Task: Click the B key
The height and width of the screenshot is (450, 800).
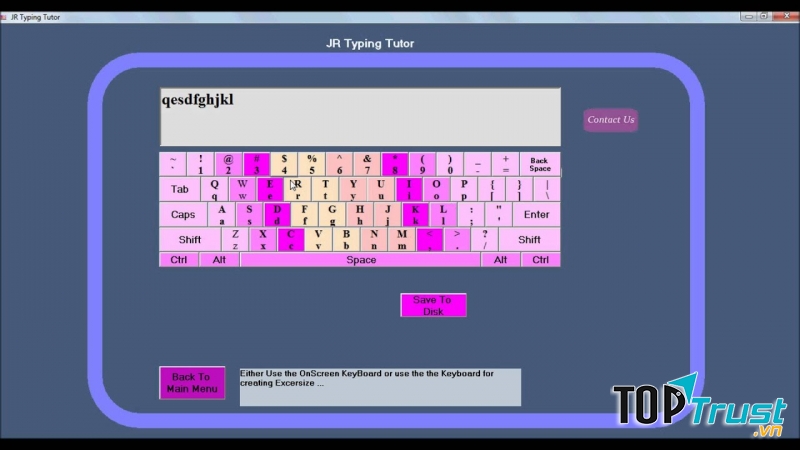Action: (x=346, y=240)
